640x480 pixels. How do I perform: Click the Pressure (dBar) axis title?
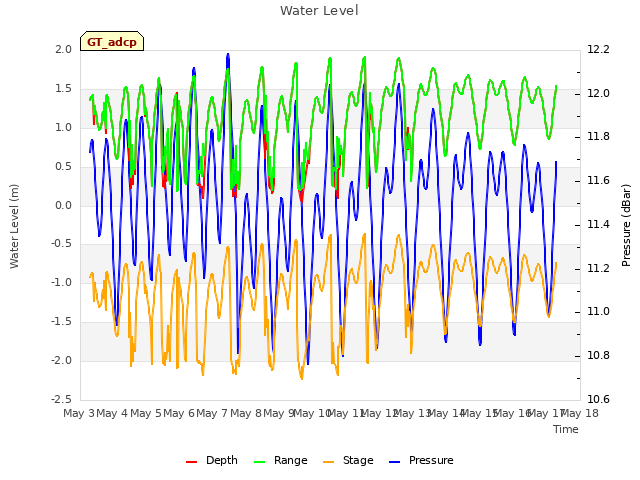point(626,225)
